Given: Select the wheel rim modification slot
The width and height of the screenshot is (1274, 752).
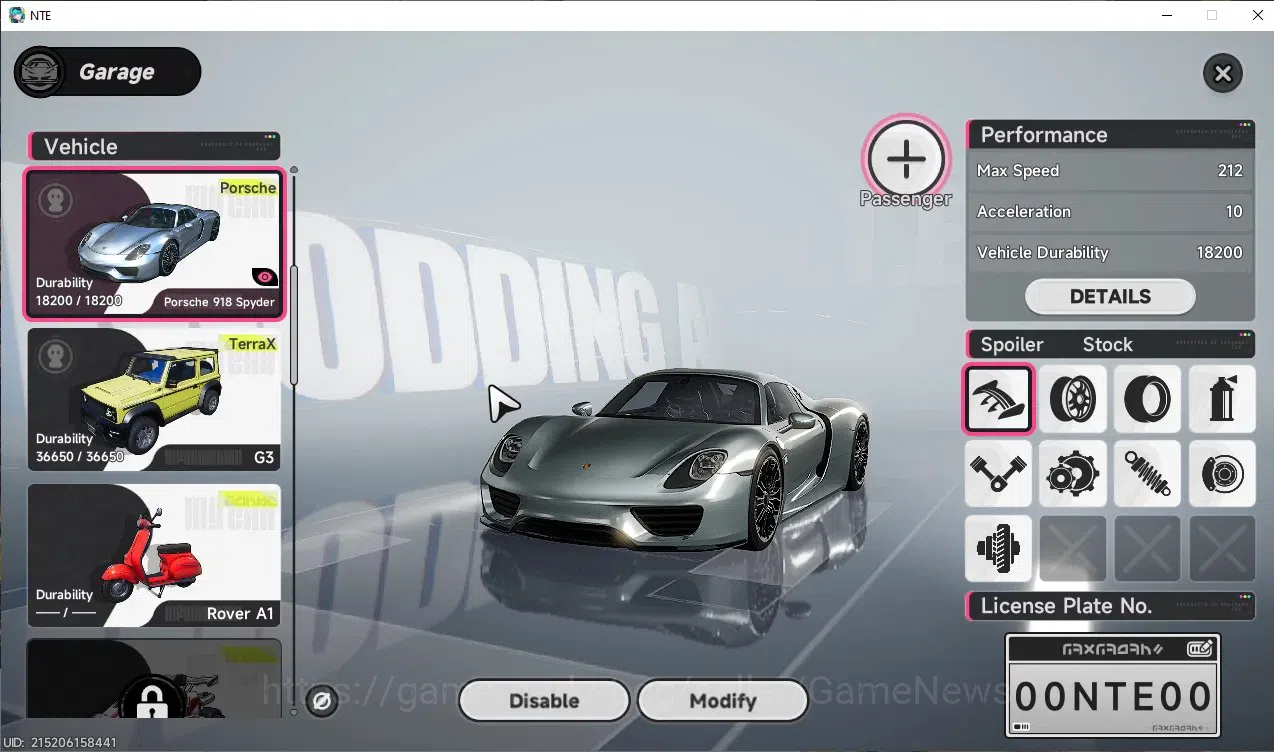Looking at the screenshot, I should click(x=1072, y=399).
